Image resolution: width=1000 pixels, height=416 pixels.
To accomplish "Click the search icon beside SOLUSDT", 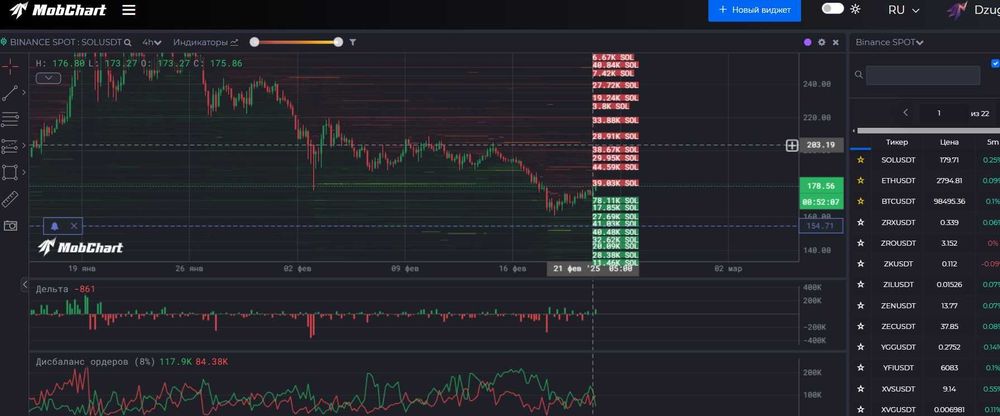I will pos(128,43).
